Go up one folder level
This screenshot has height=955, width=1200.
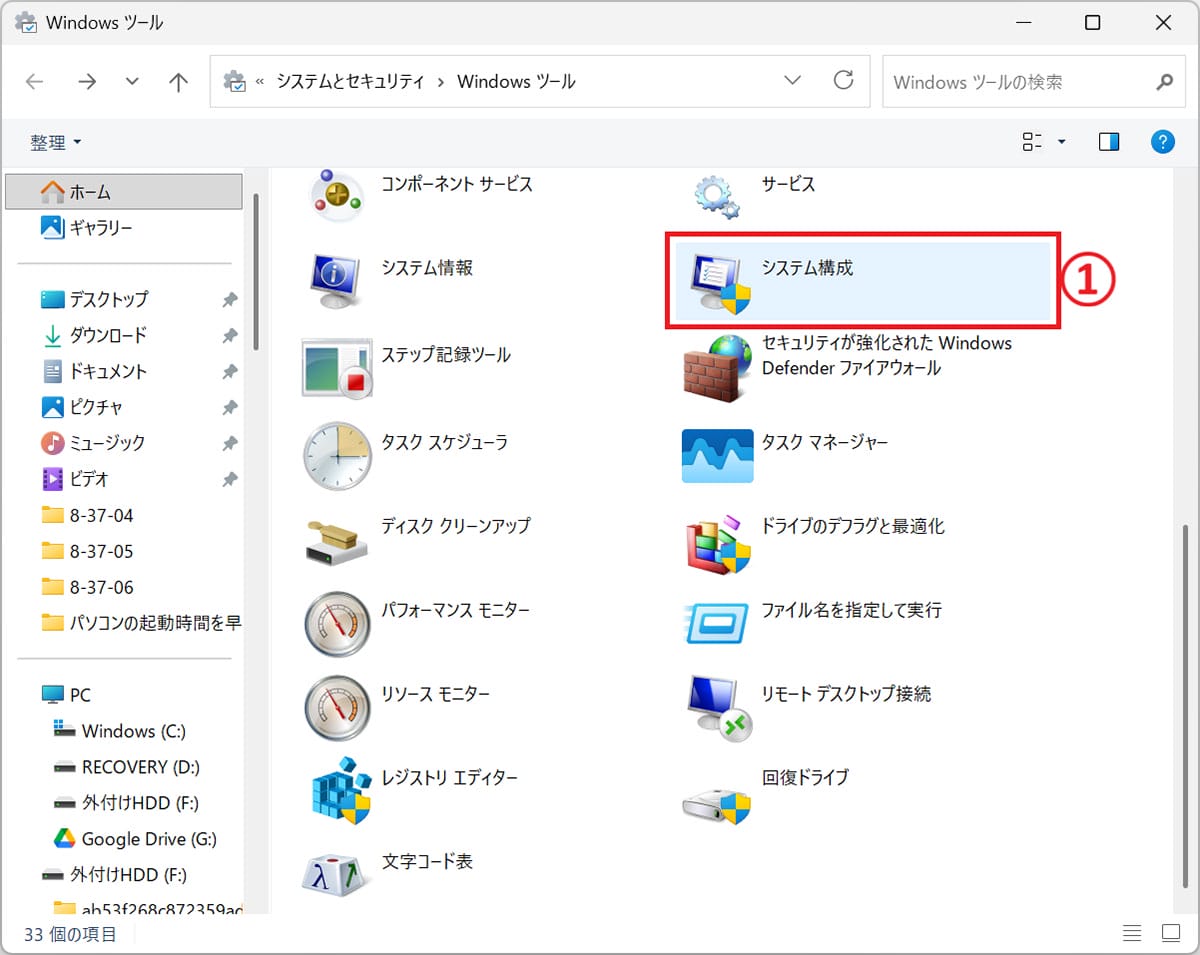point(178,82)
